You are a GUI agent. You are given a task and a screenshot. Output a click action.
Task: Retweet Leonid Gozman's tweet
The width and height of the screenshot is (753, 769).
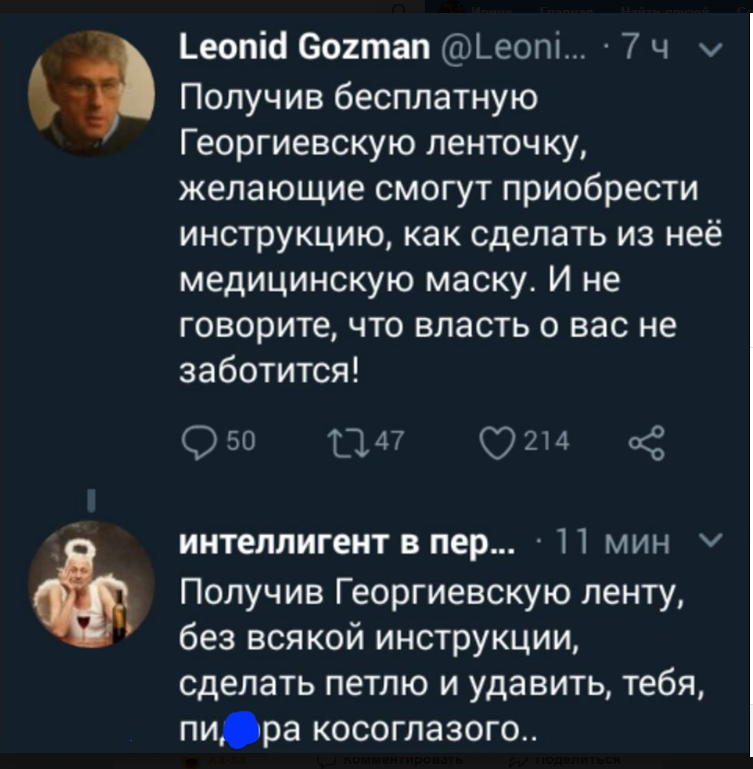[348, 443]
